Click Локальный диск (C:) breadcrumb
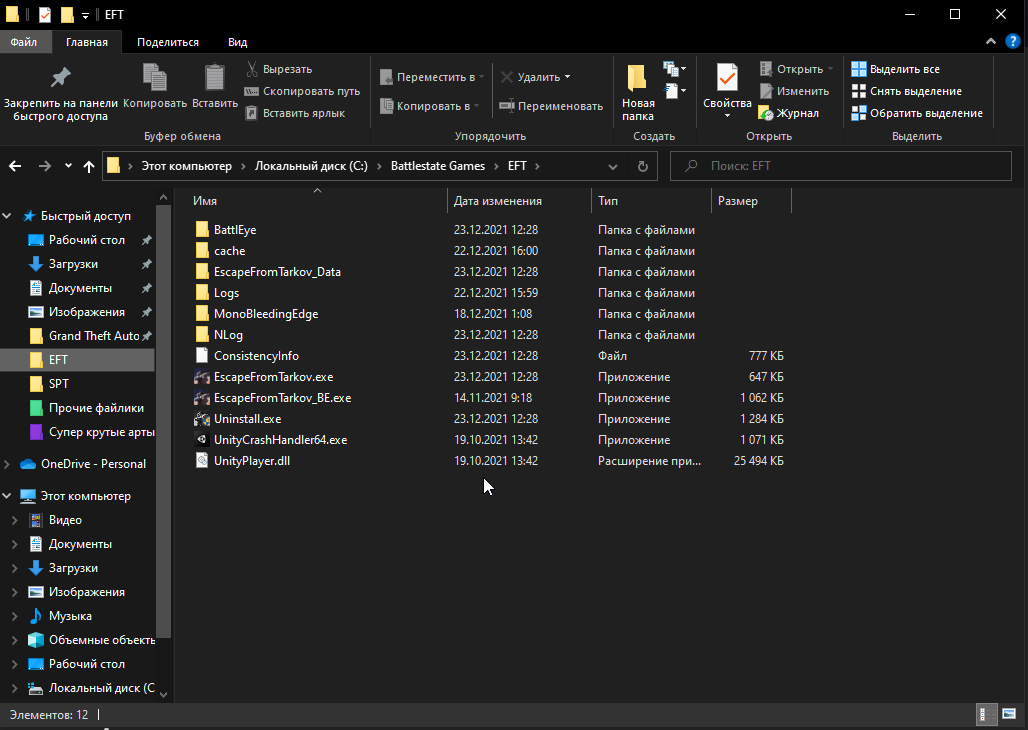The height and width of the screenshot is (730, 1028). [x=311, y=166]
